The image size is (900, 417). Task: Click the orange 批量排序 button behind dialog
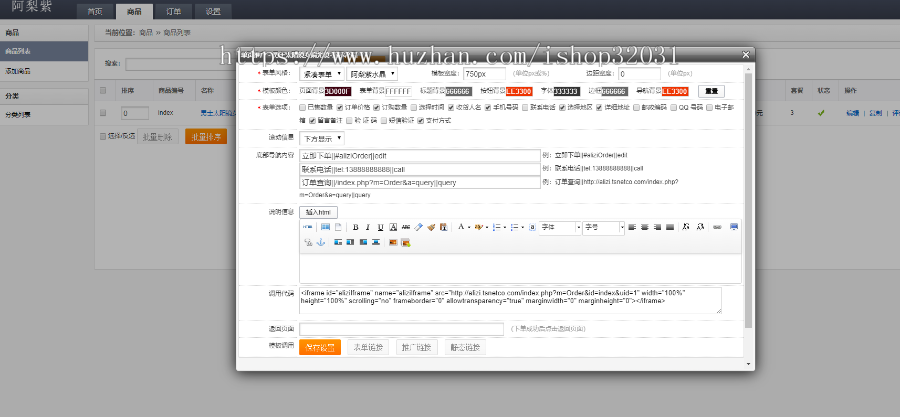[x=205, y=137]
